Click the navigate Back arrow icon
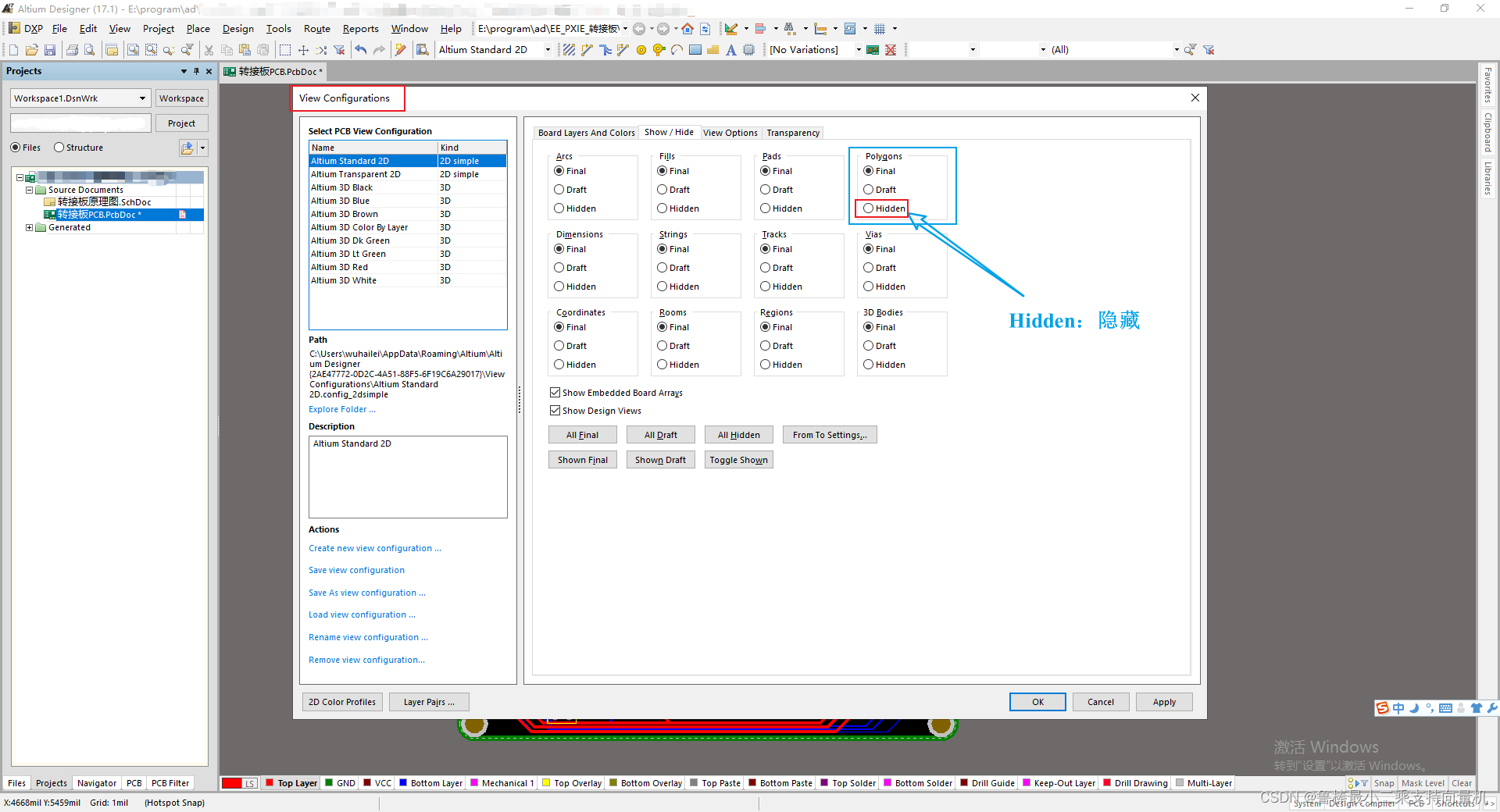Viewport: 1500px width, 812px height. (x=639, y=29)
